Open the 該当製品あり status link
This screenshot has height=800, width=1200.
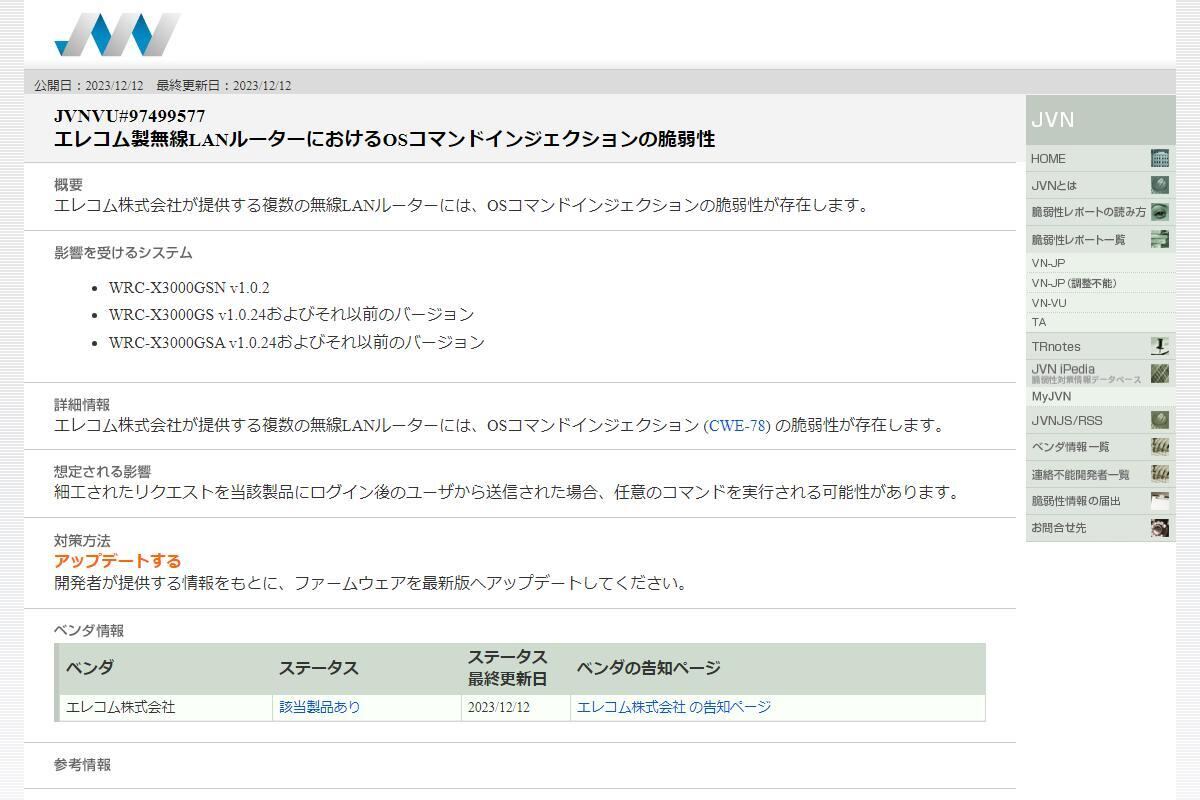click(320, 707)
